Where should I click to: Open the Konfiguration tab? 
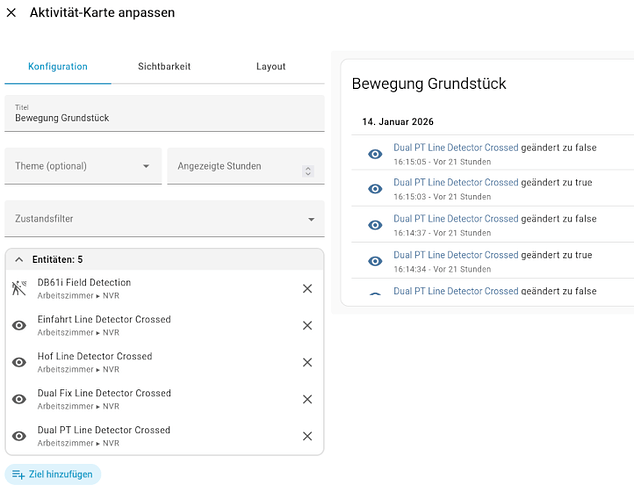tap(58, 66)
